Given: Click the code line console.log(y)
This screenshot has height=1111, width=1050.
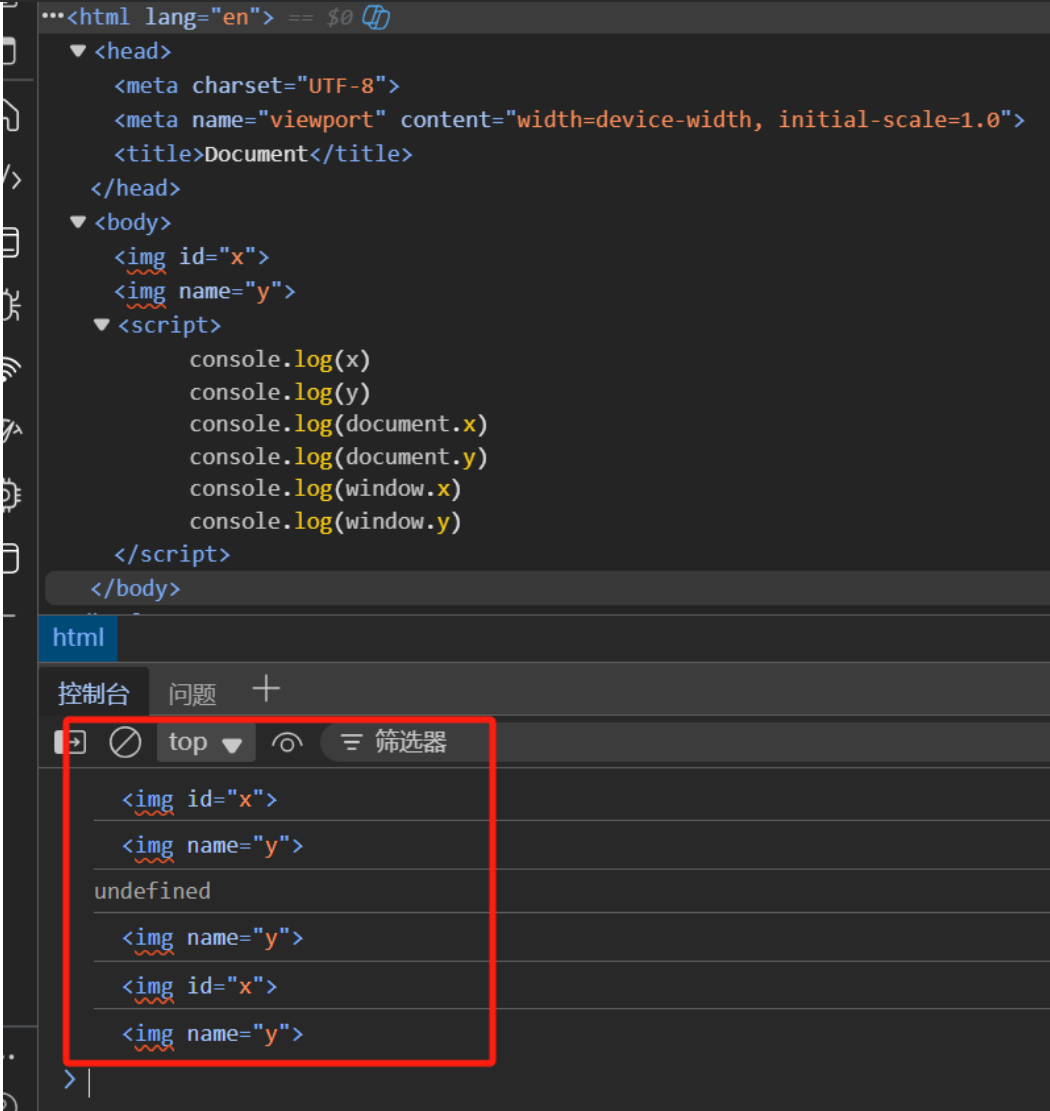Looking at the screenshot, I should click(x=280, y=392).
